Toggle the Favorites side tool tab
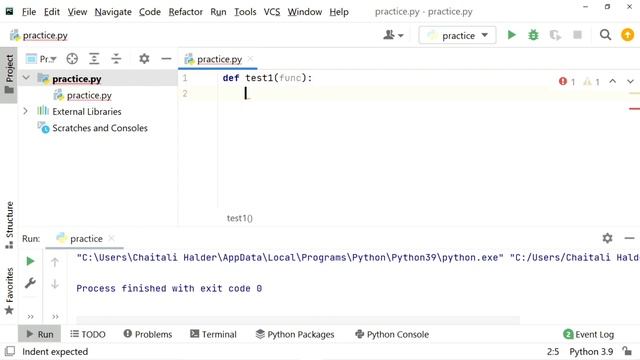Screen dimensions: 640x360 (x=9, y=291)
